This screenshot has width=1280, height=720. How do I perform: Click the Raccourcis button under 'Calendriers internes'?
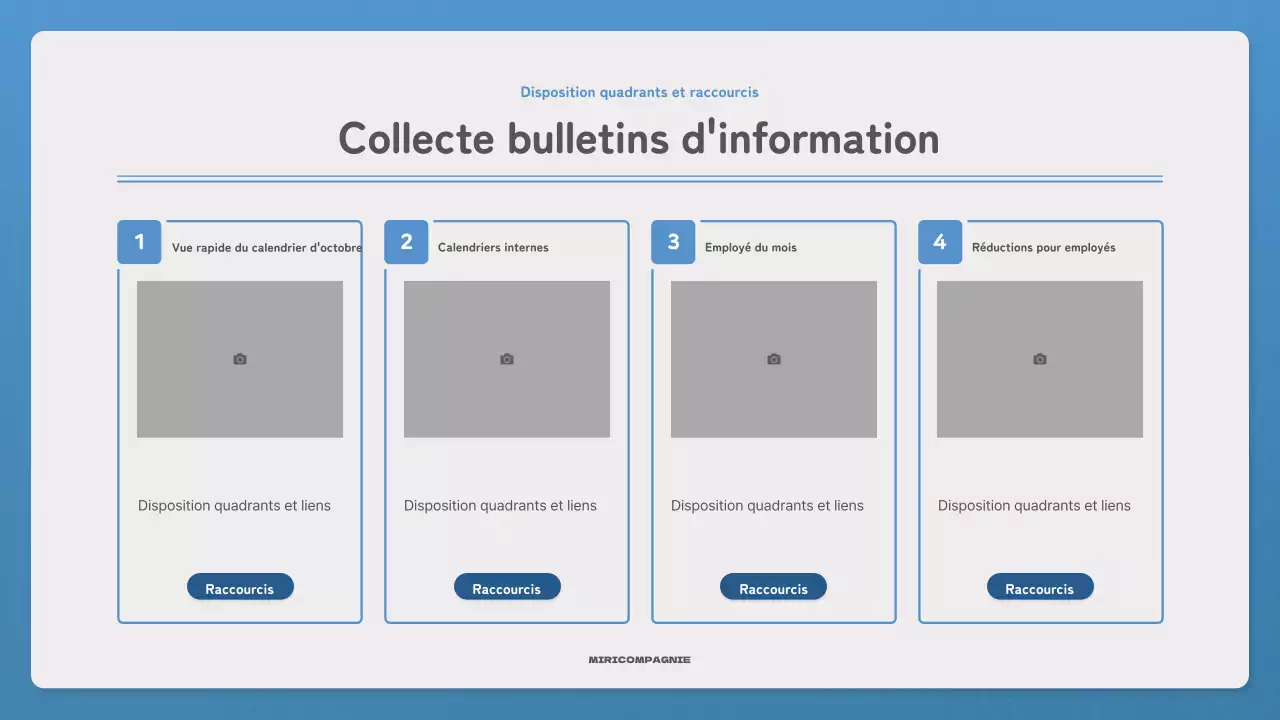coord(507,587)
